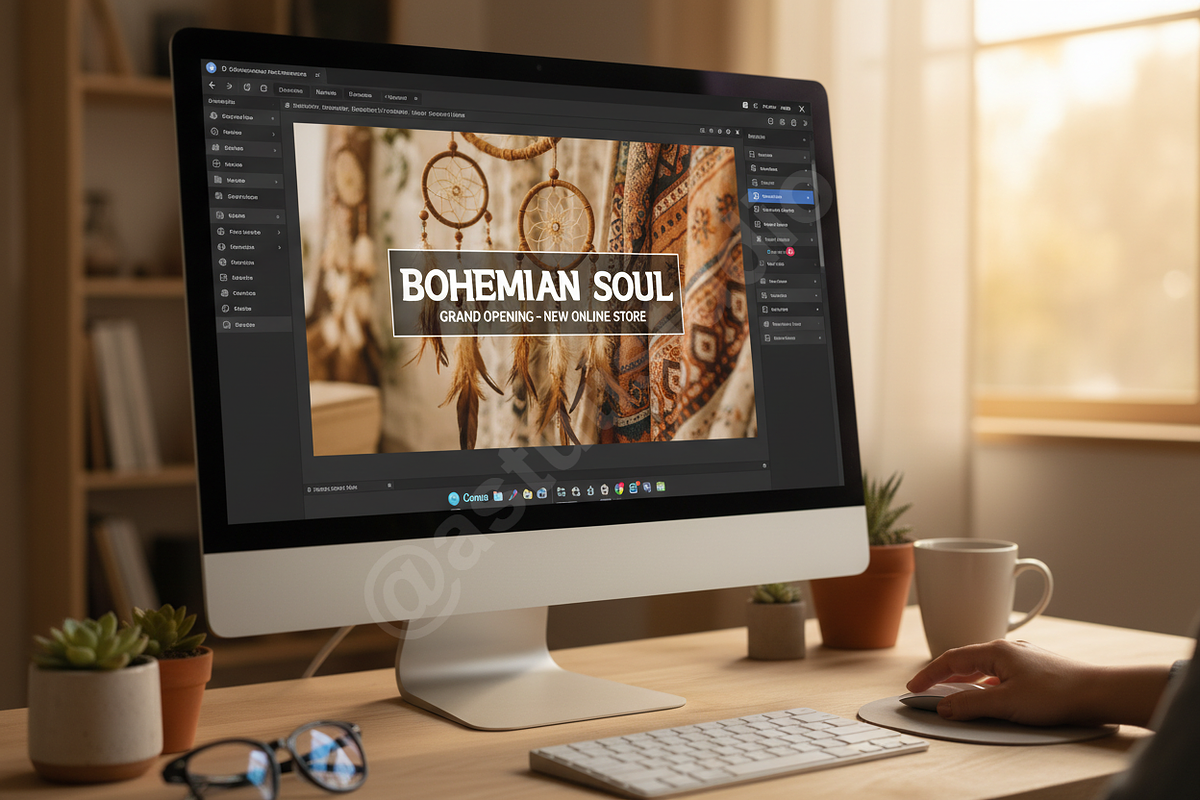Select the blue highlighted row in the right panel

point(780,197)
